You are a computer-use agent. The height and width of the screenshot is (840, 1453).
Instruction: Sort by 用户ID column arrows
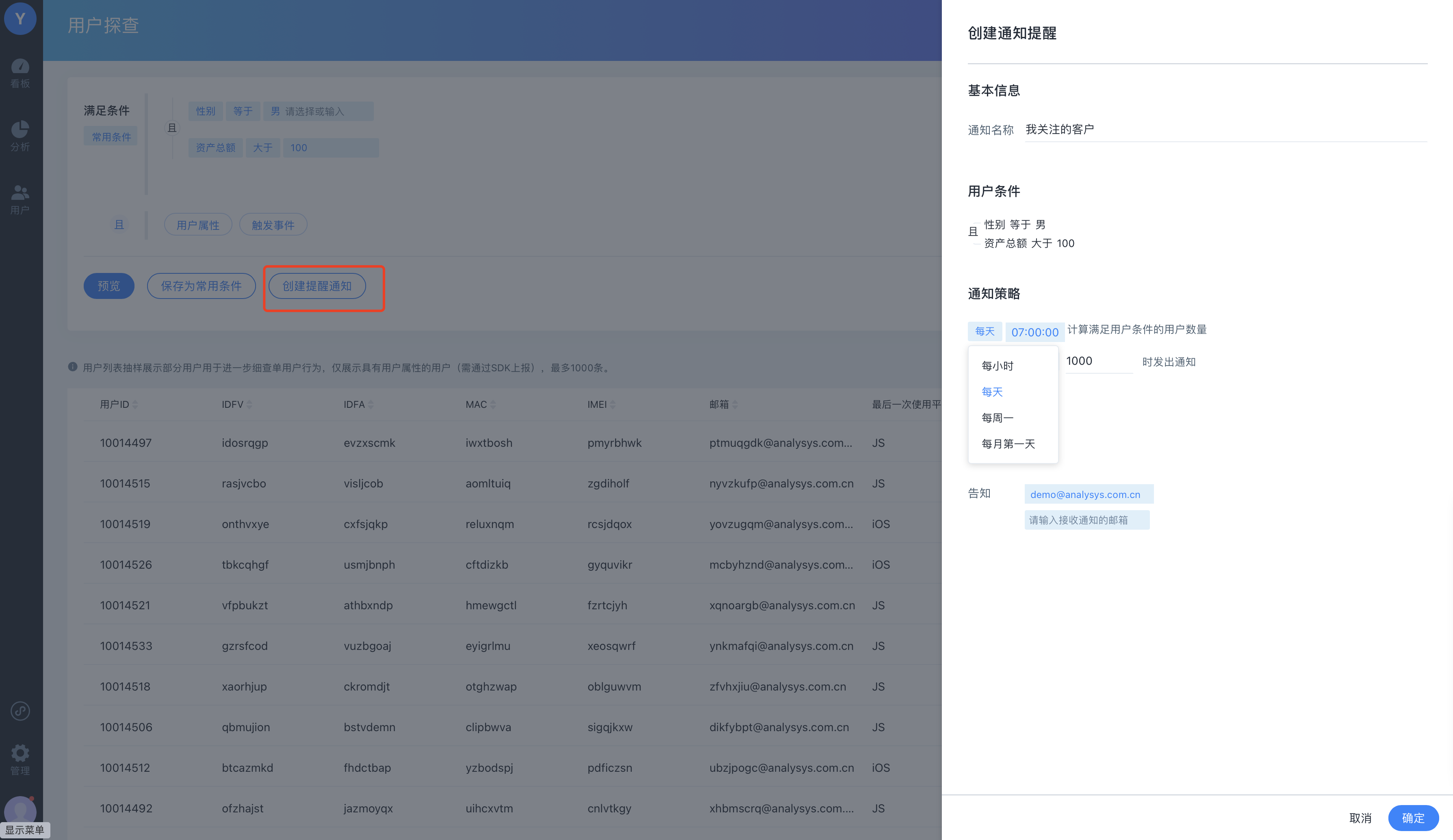[135, 405]
